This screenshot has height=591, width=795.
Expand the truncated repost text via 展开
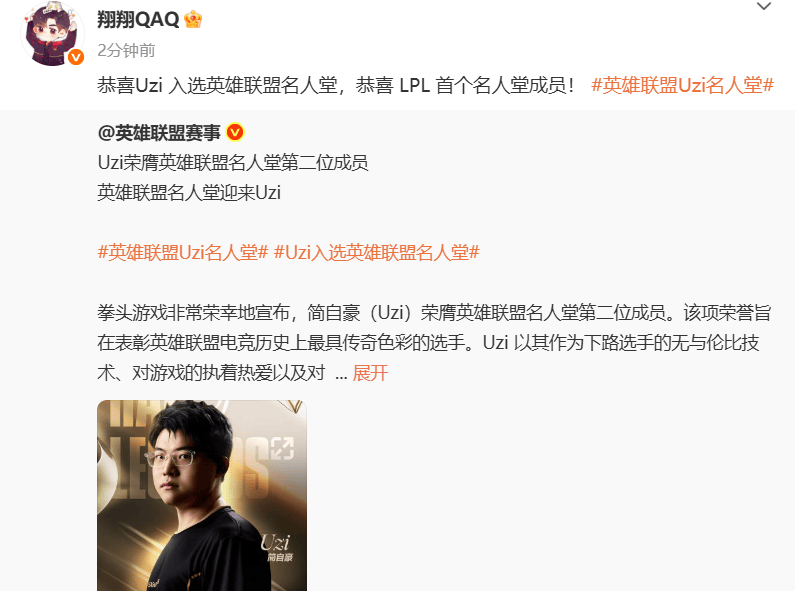tap(370, 373)
